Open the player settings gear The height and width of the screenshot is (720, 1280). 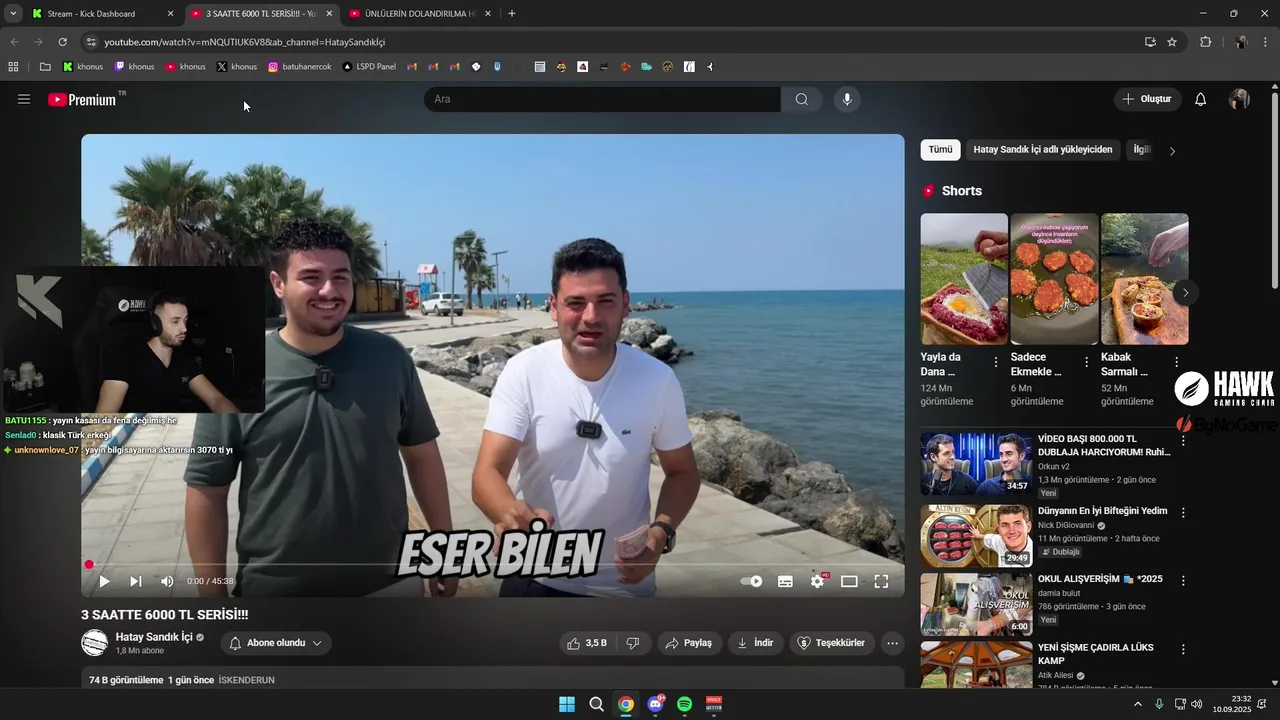pyautogui.click(x=818, y=581)
